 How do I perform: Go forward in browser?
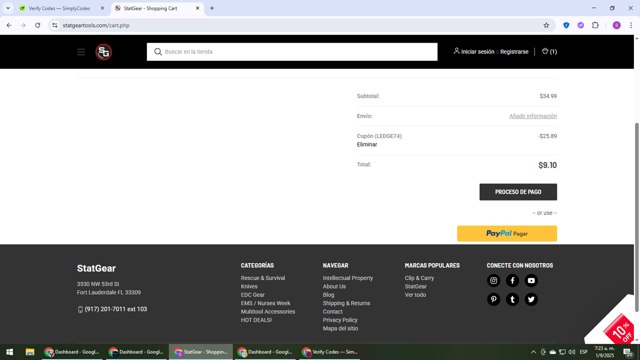click(23, 25)
